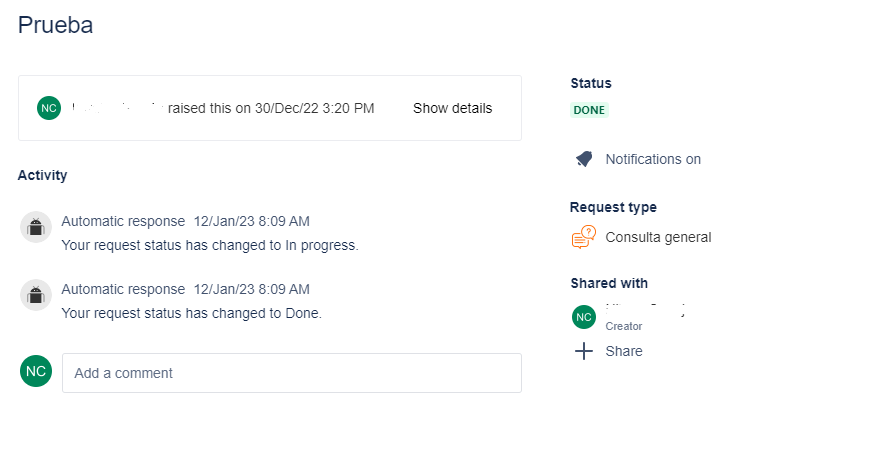The image size is (885, 463).
Task: Focus the Add a comment field
Action: tap(292, 373)
